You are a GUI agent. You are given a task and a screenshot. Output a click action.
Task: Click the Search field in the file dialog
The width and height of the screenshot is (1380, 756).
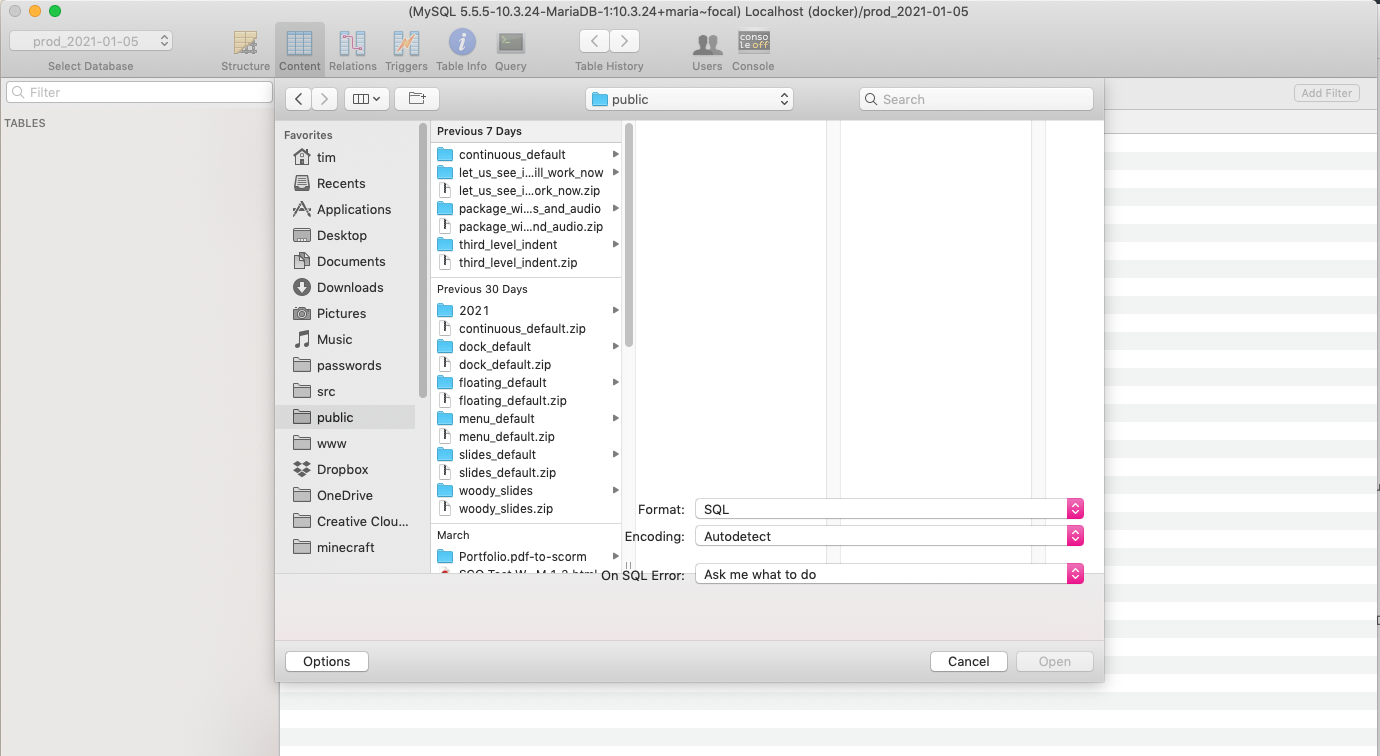975,98
